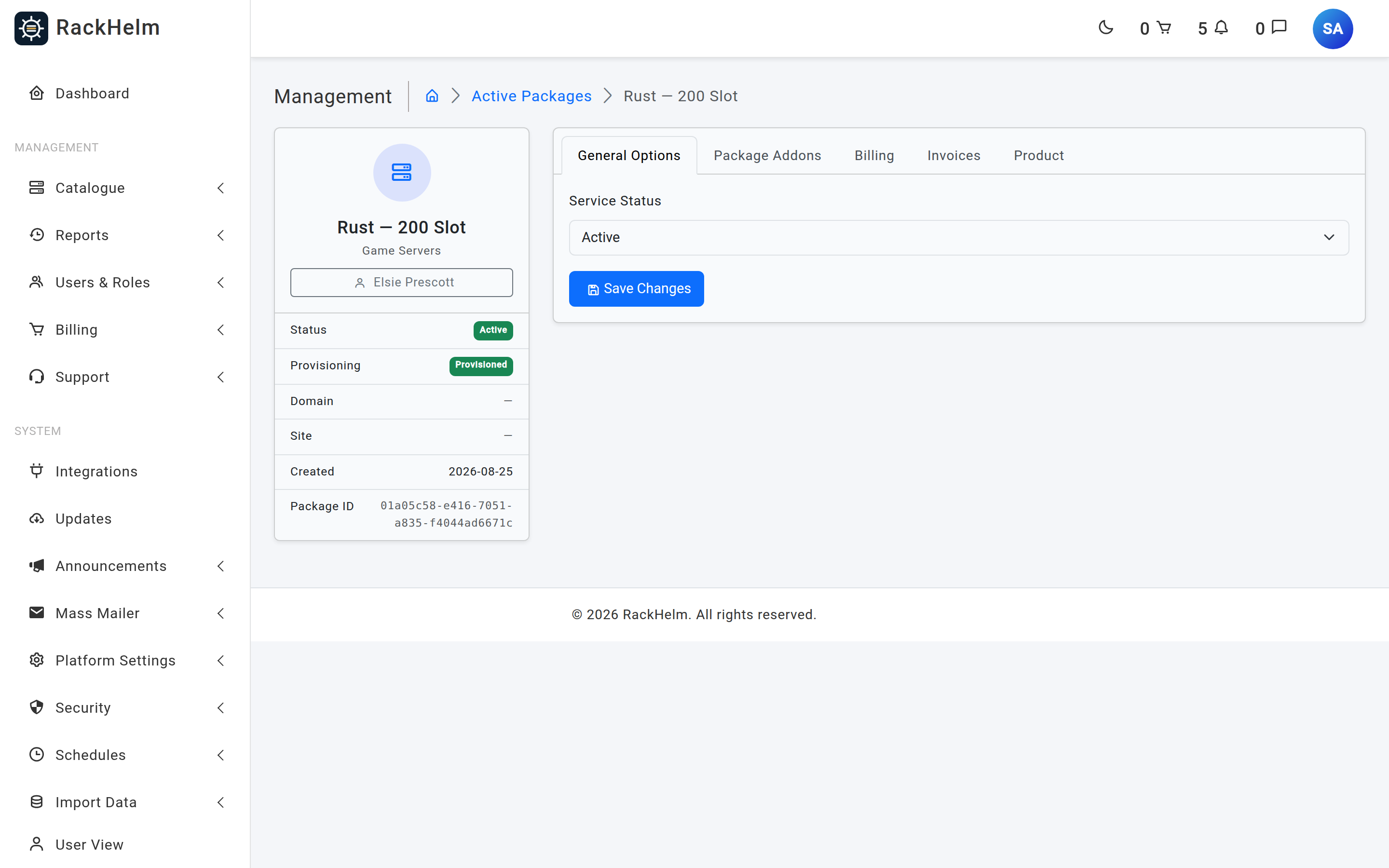1389x868 pixels.
Task: Click the Package ID value text
Action: [447, 515]
